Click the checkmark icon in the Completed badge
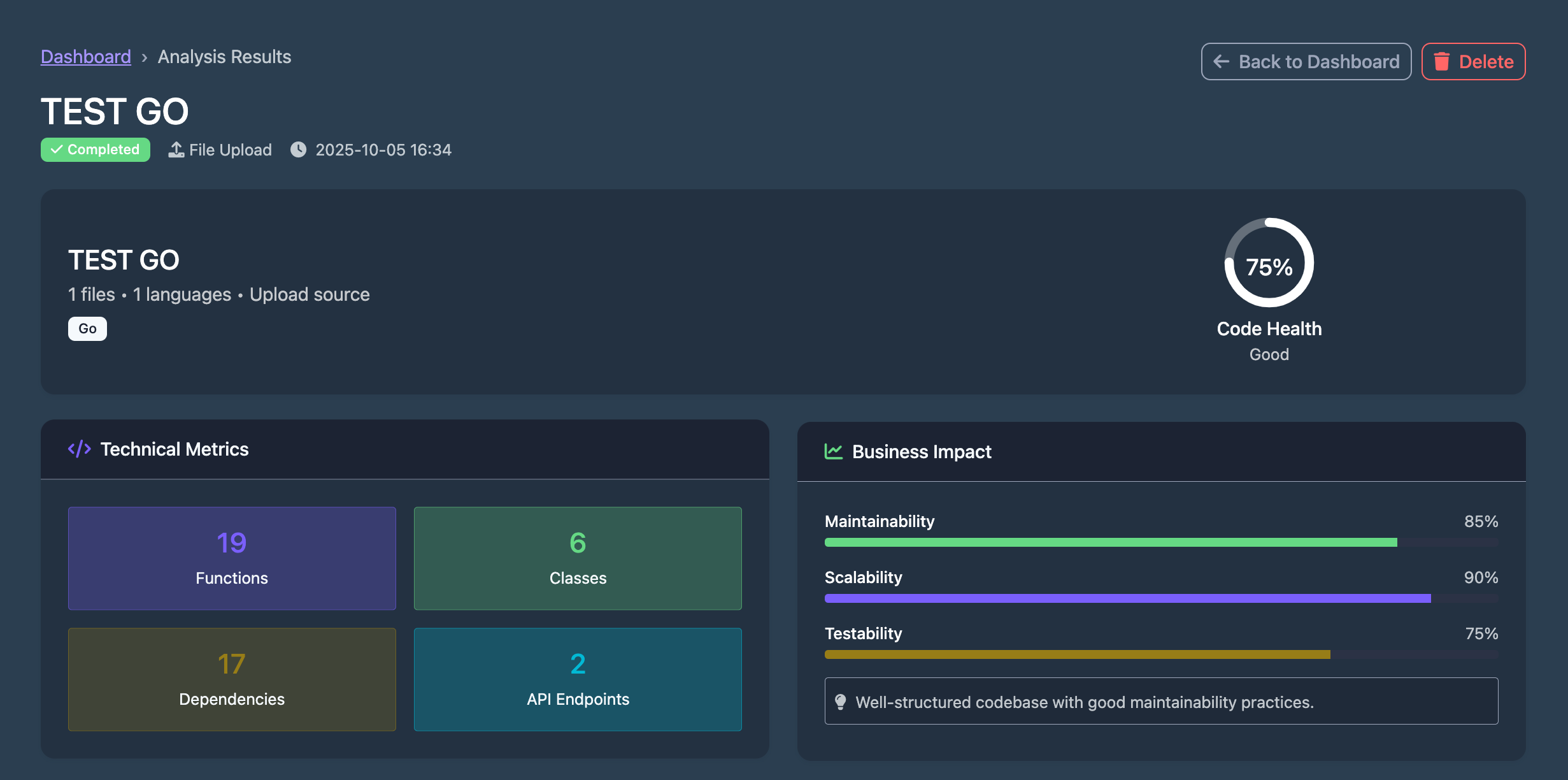The height and width of the screenshot is (780, 1568). click(x=57, y=149)
